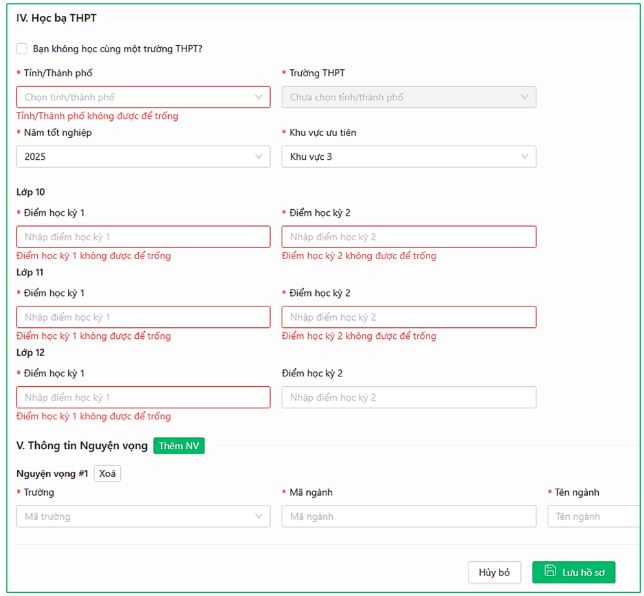Click chevron arrow of Năm tốt nghiệp select
The height and width of the screenshot is (596, 644).
click(x=259, y=157)
